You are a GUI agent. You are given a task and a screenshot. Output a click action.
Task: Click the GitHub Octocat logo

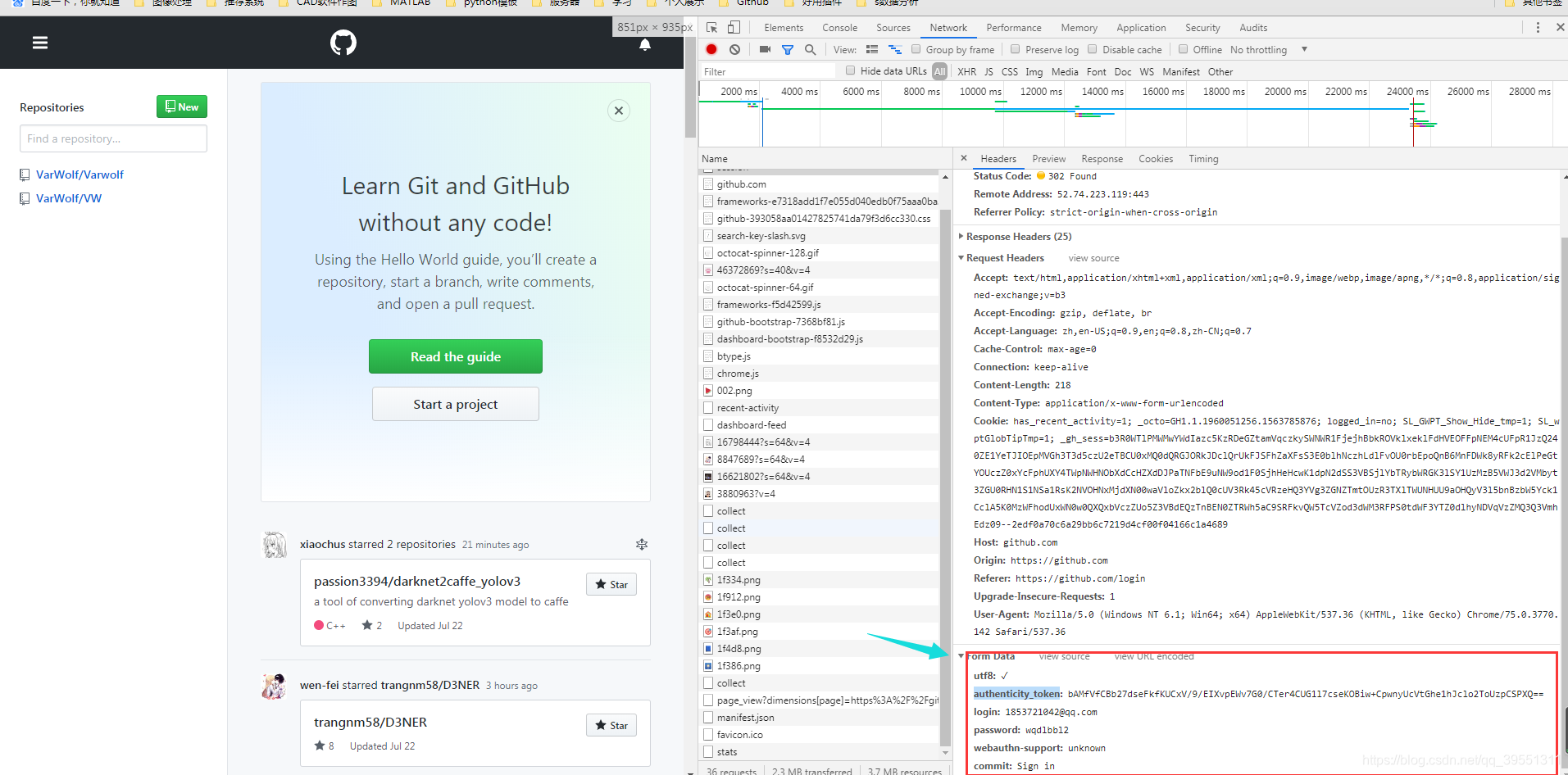[343, 43]
